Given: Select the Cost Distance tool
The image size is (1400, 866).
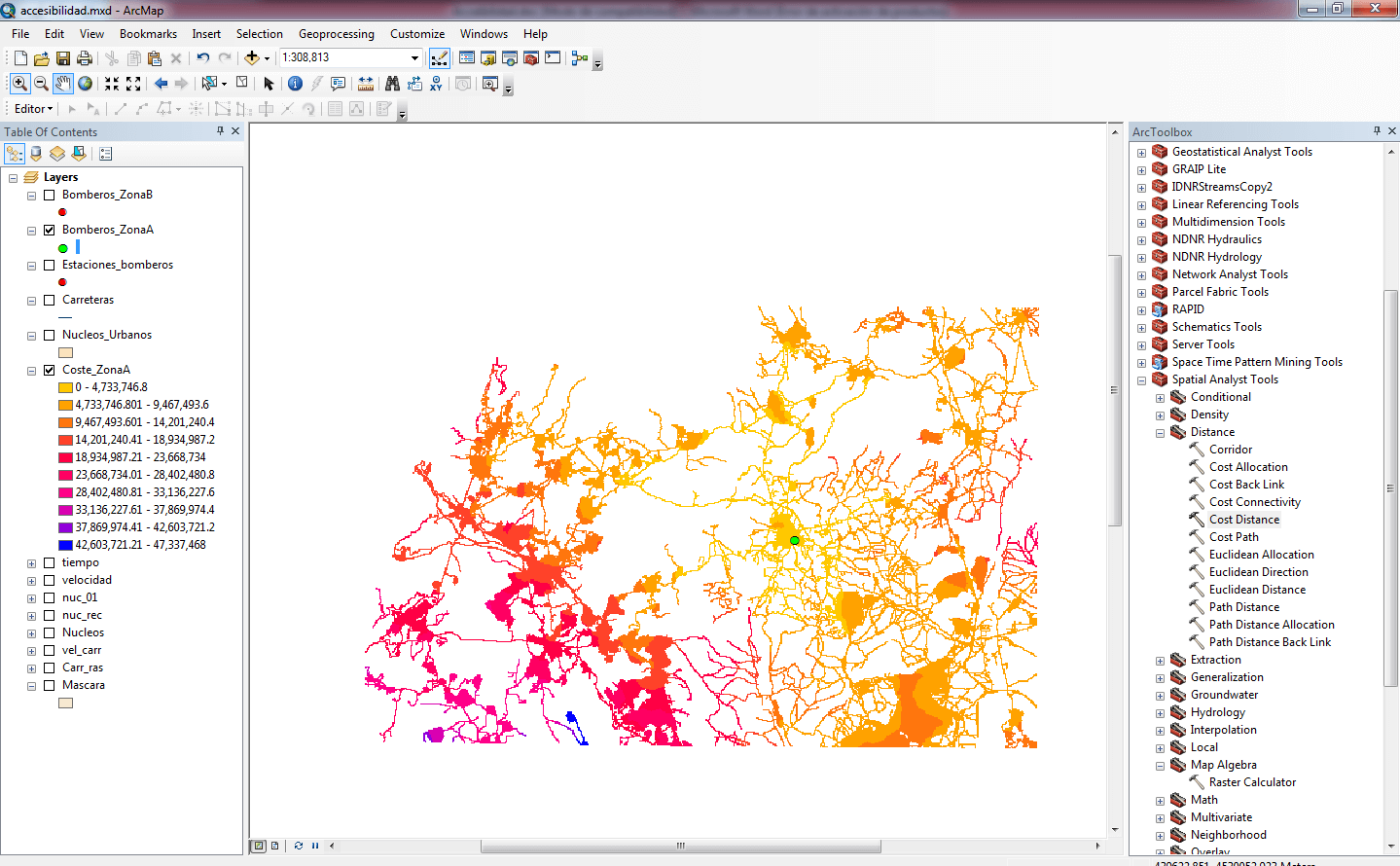Looking at the screenshot, I should click(1243, 520).
